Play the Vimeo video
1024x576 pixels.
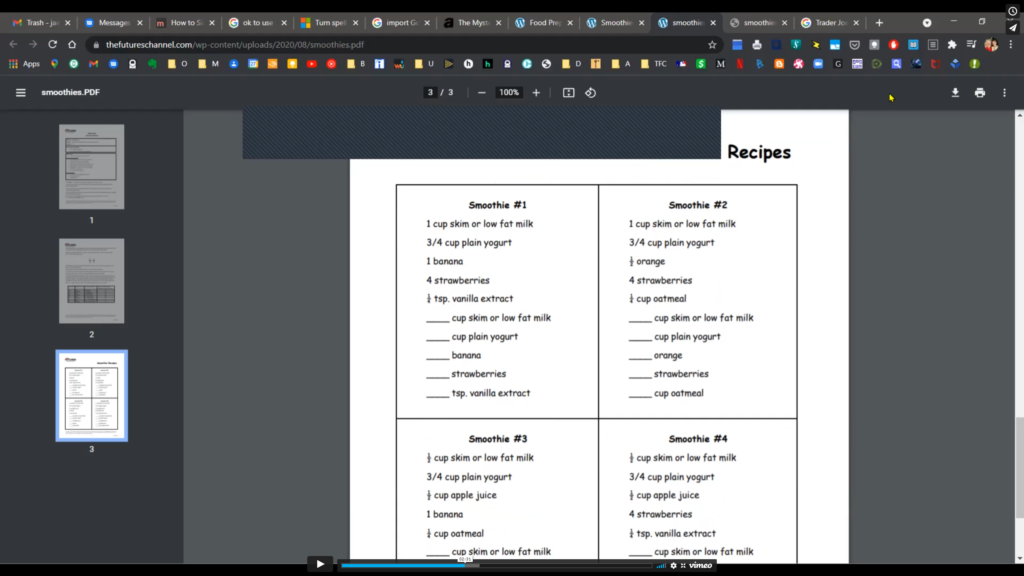[320, 564]
